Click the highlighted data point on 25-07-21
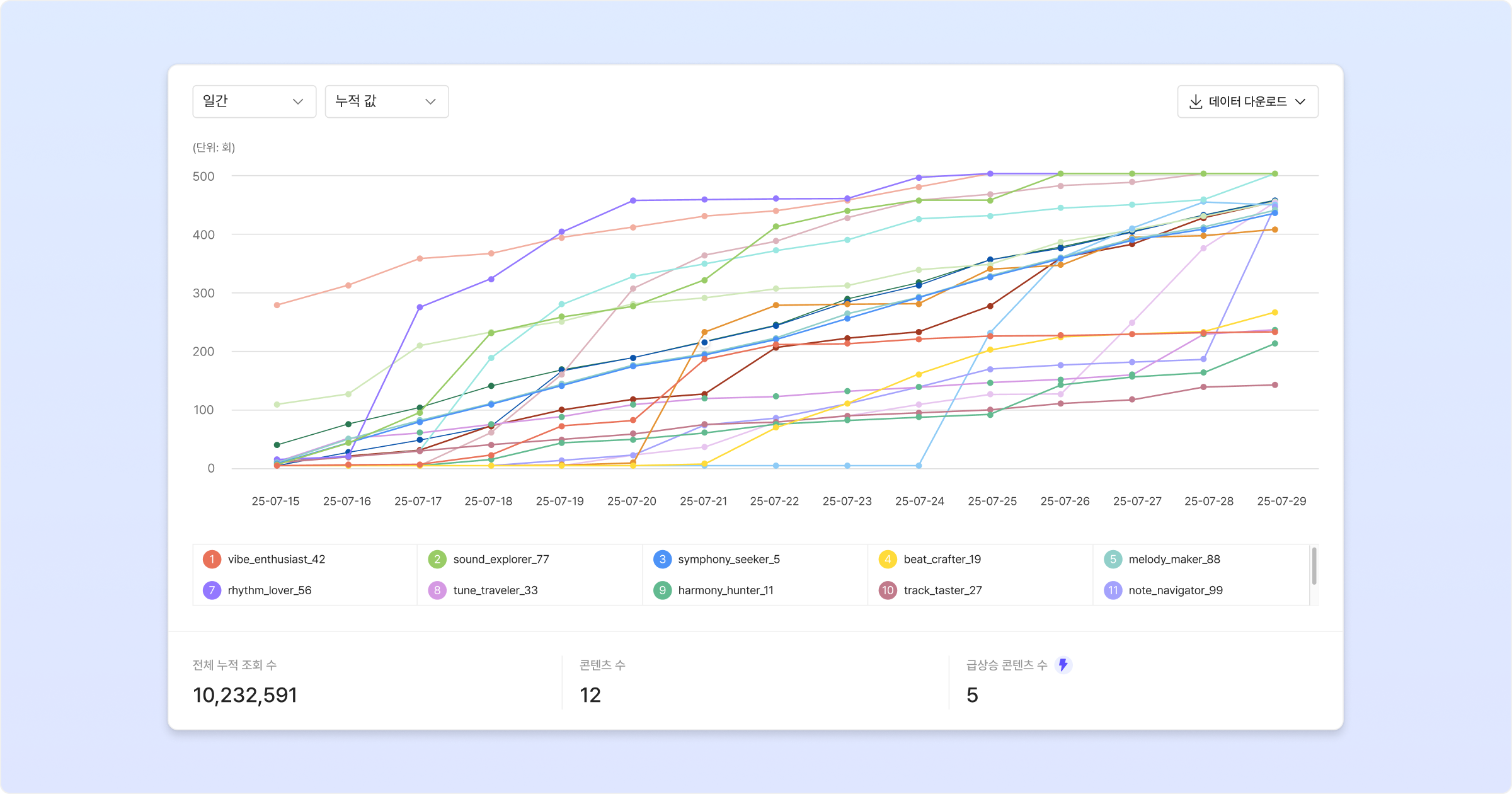This screenshot has height=794, width=1512. 704,343
